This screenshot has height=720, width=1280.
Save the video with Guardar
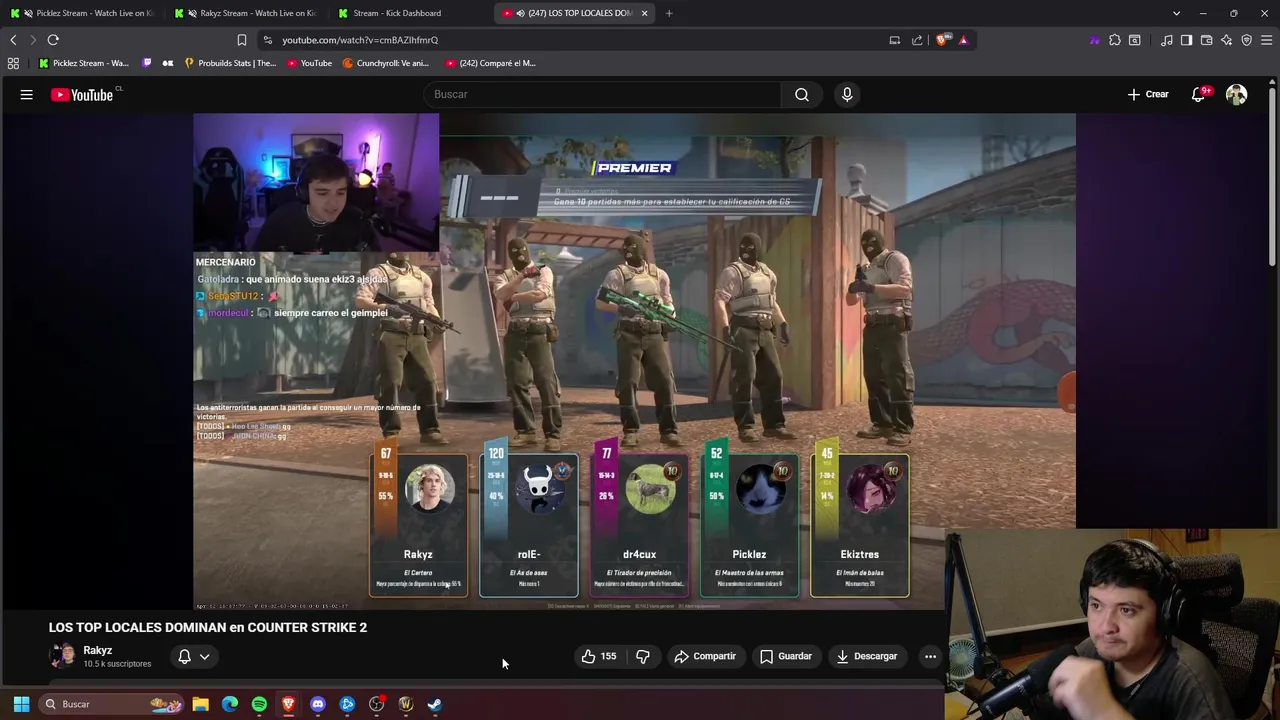tap(786, 656)
